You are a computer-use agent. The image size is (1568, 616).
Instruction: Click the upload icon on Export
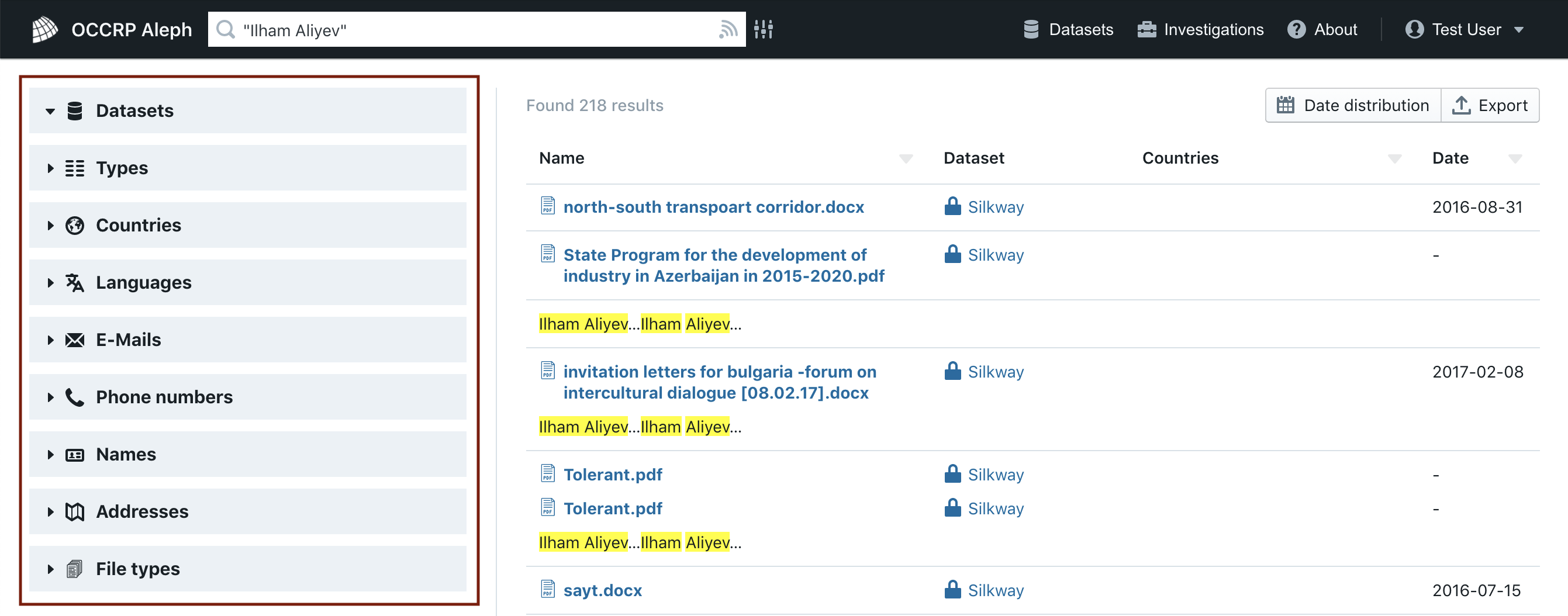(x=1461, y=105)
